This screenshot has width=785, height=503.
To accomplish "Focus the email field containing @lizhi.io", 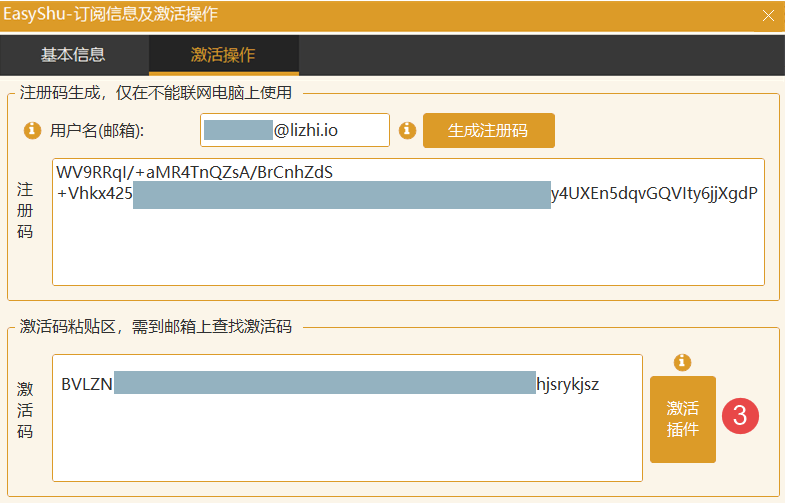I will (295, 130).
